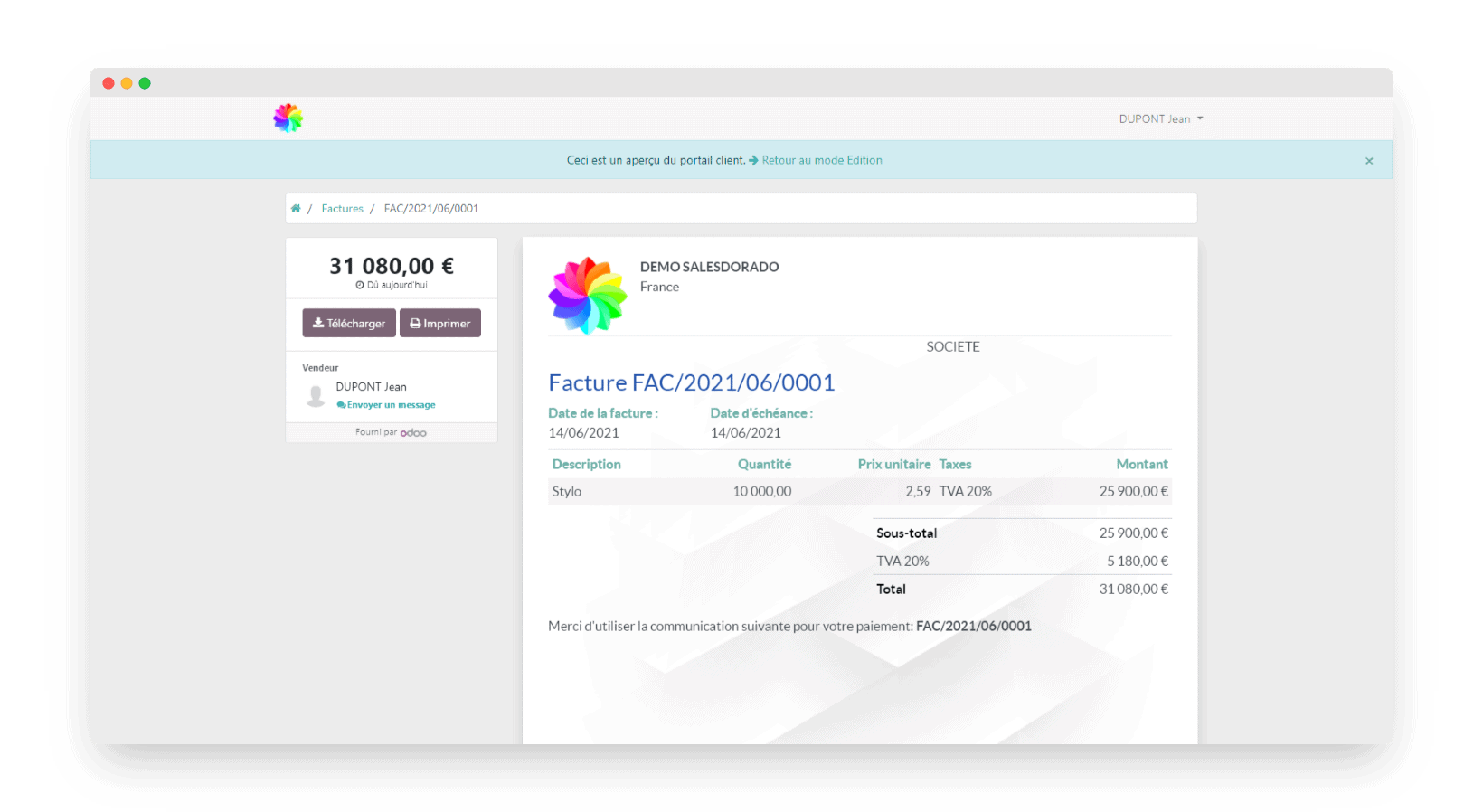
Task: Click the Sous-total label
Action: tap(907, 533)
